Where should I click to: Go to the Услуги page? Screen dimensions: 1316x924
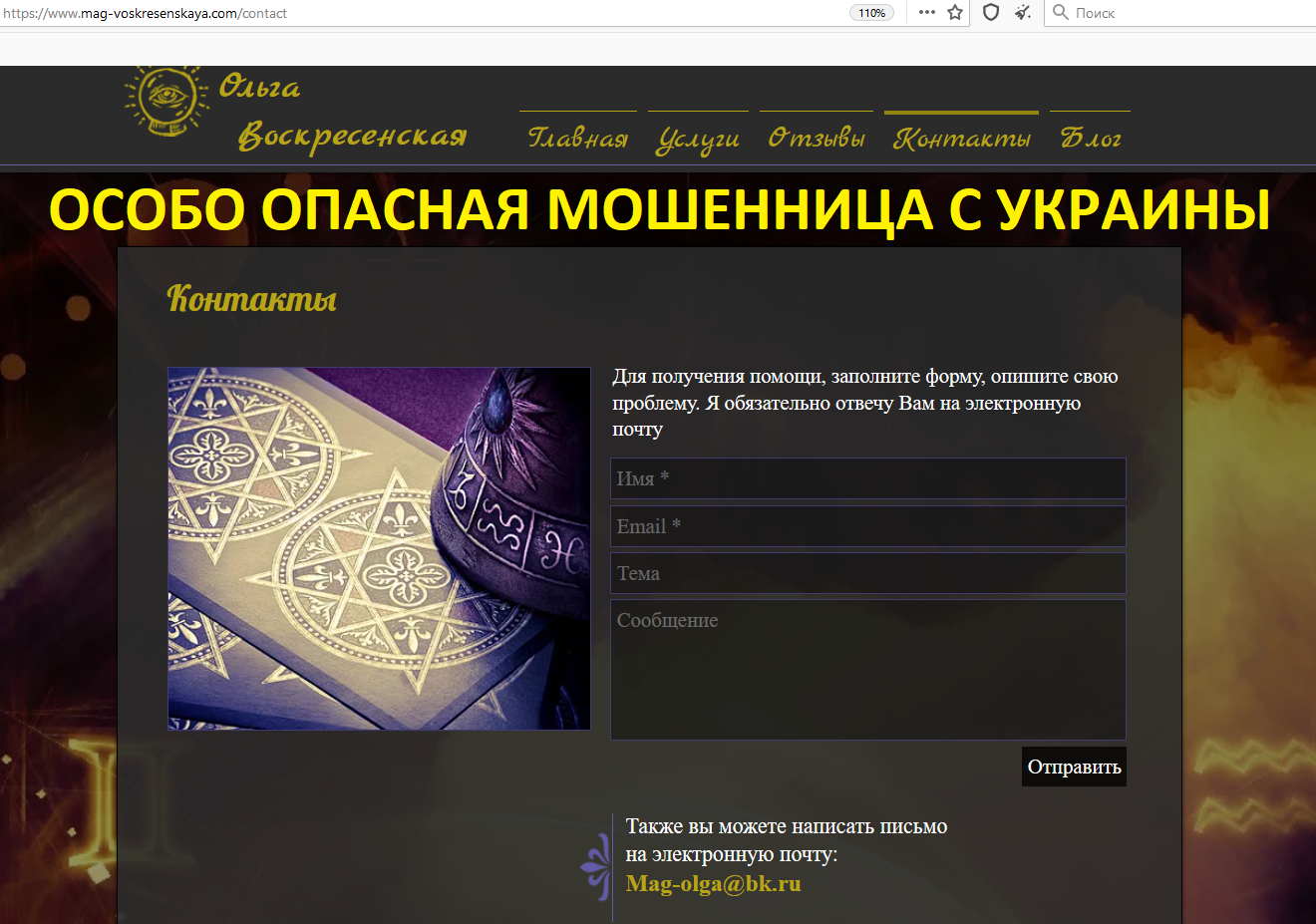click(698, 139)
